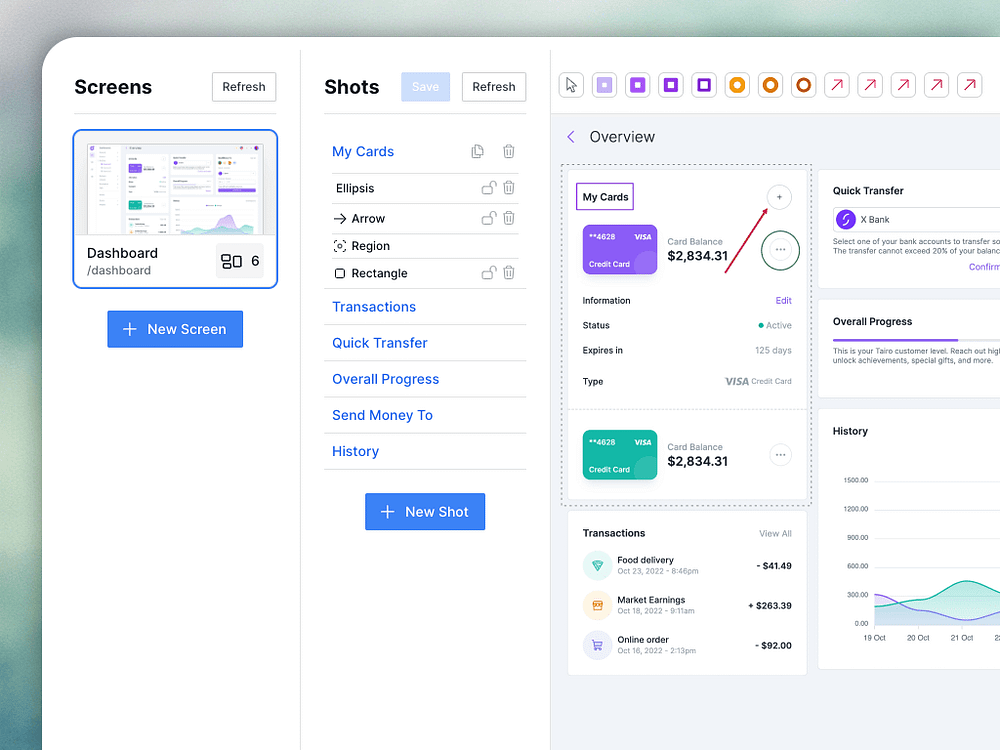The width and height of the screenshot is (1000, 750).
Task: Open the History shot entry
Action: point(355,452)
